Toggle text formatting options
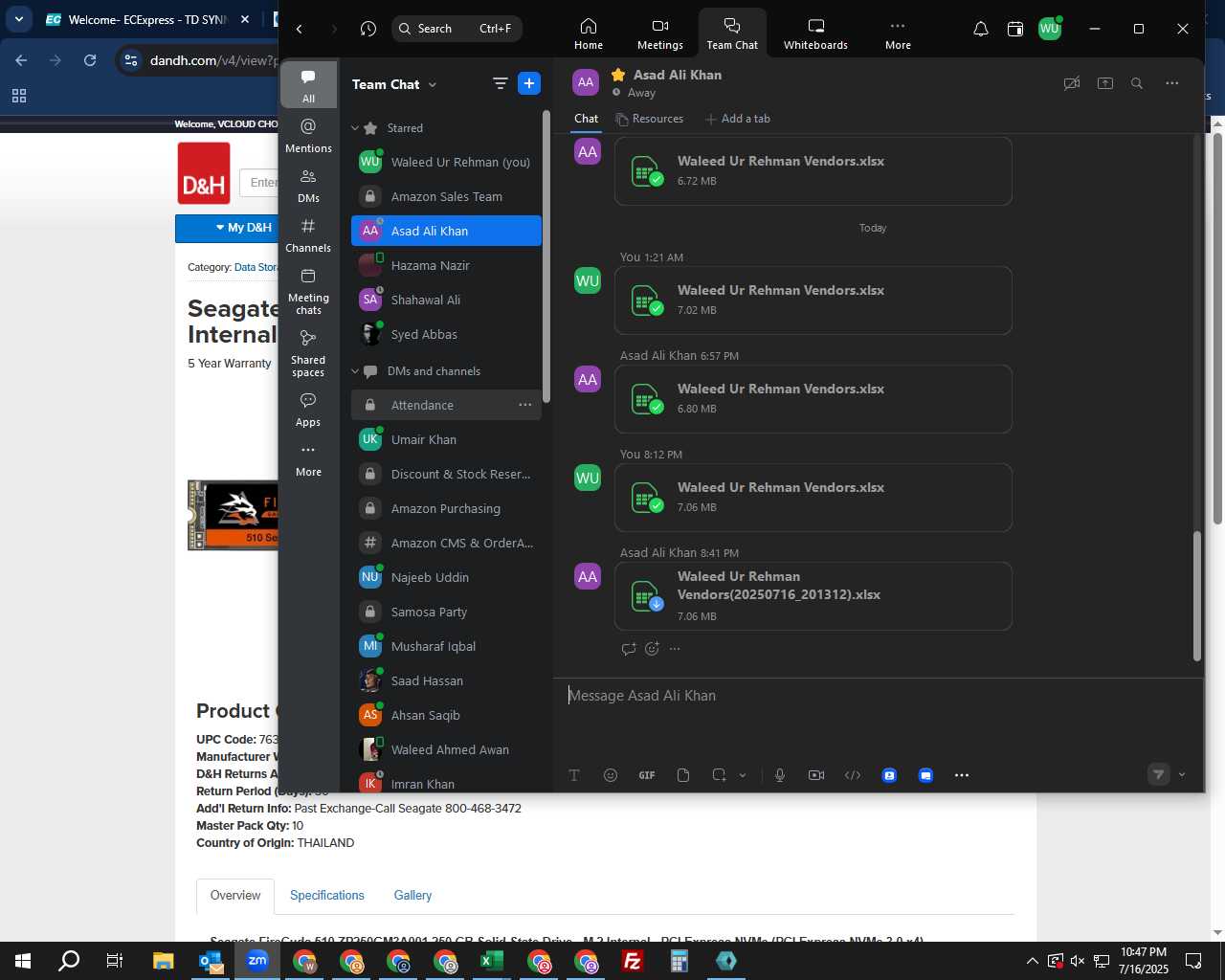 (574, 775)
